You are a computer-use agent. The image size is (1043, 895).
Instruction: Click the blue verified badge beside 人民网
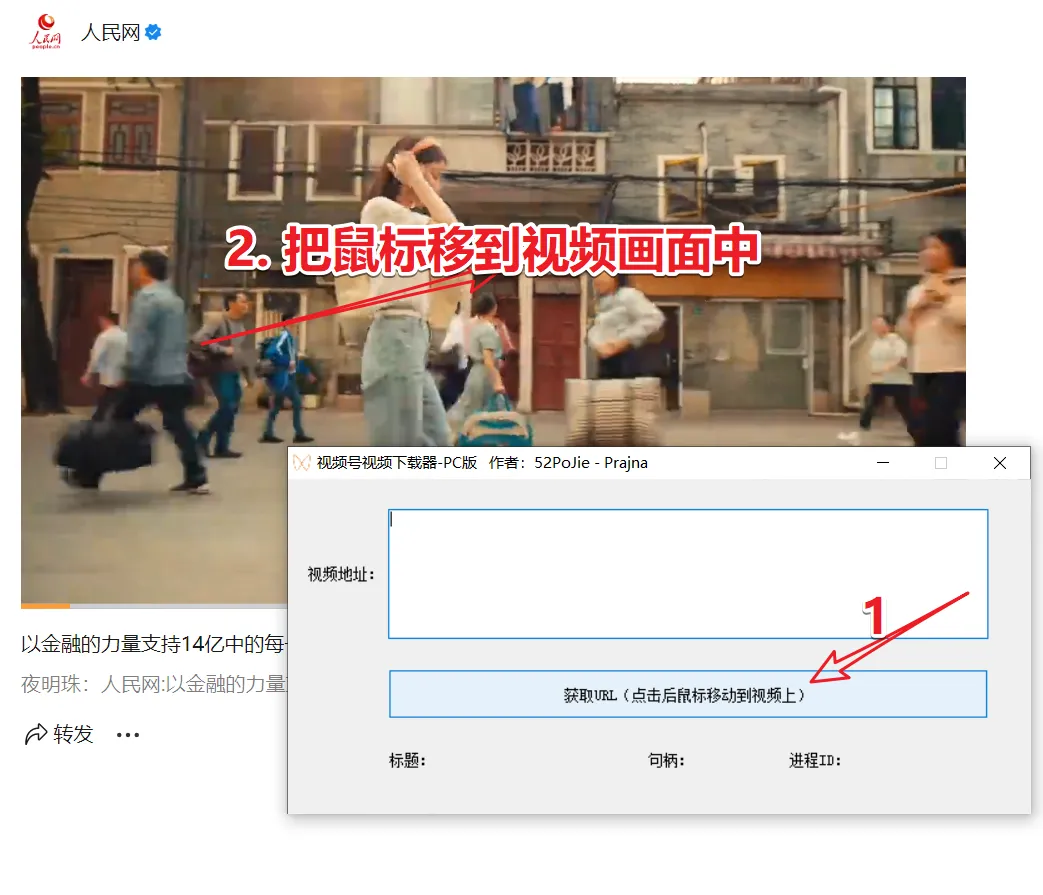point(153,32)
